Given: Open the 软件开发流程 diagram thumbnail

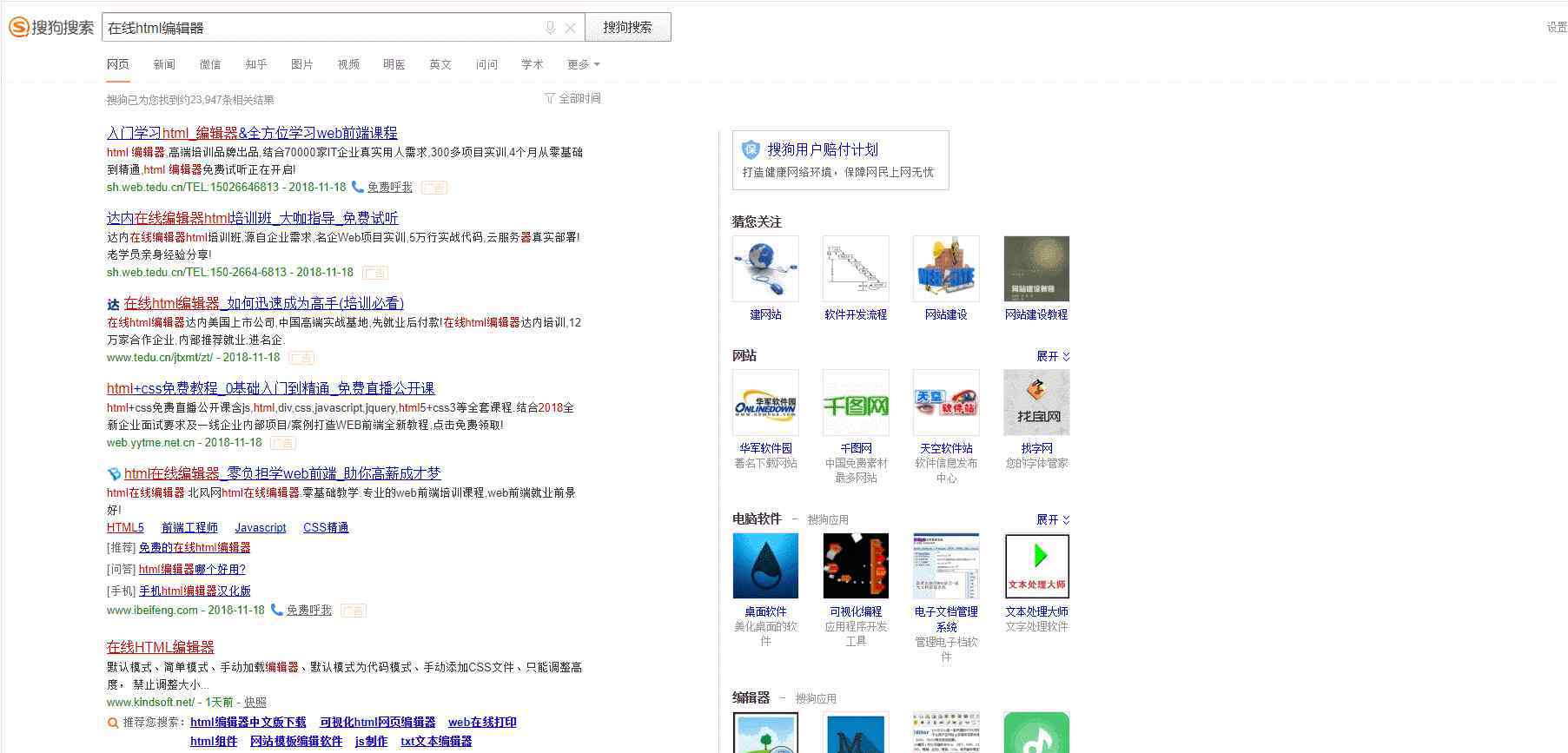Looking at the screenshot, I should click(x=856, y=269).
